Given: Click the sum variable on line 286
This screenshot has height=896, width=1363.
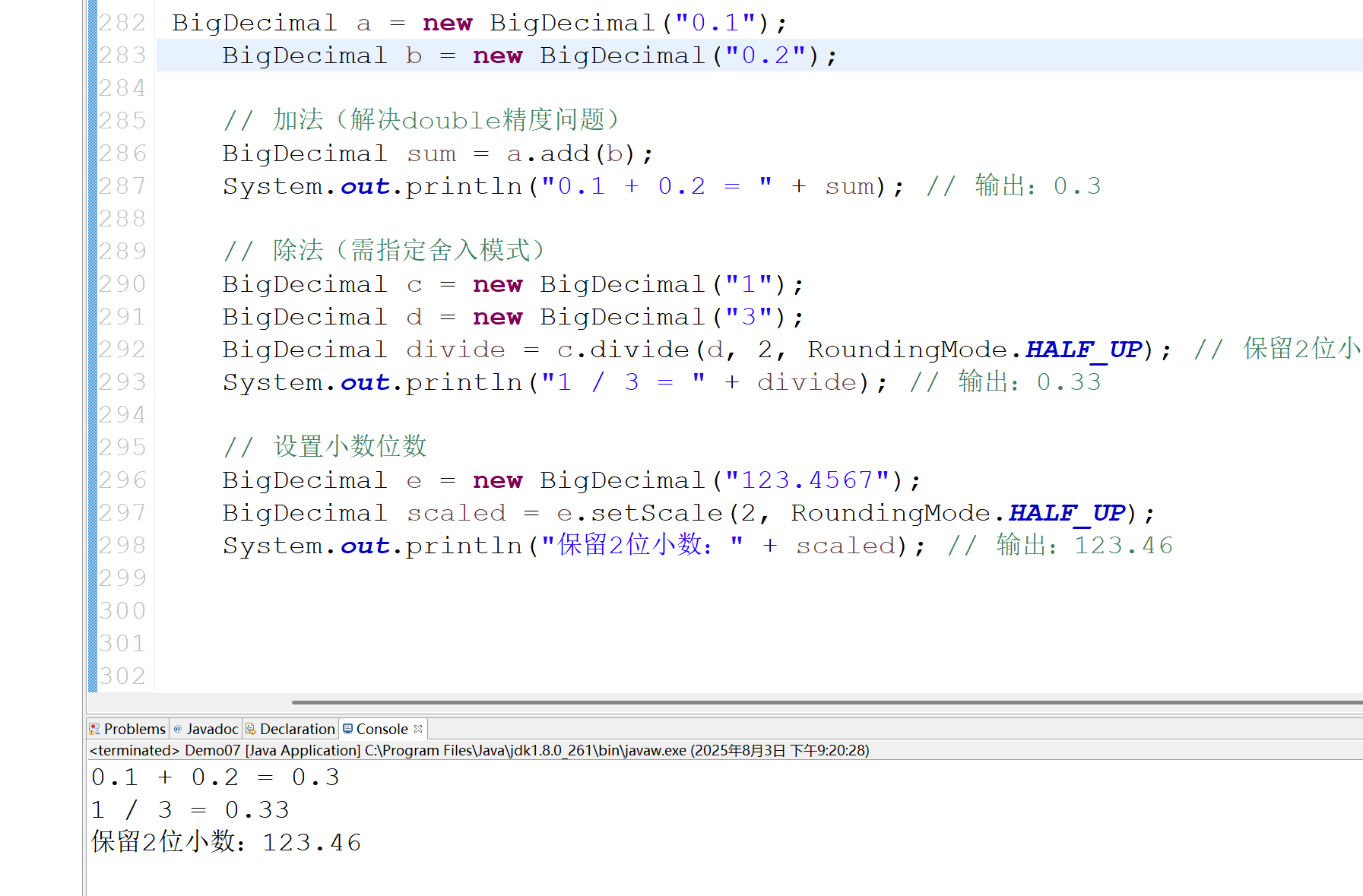Looking at the screenshot, I should [x=431, y=153].
